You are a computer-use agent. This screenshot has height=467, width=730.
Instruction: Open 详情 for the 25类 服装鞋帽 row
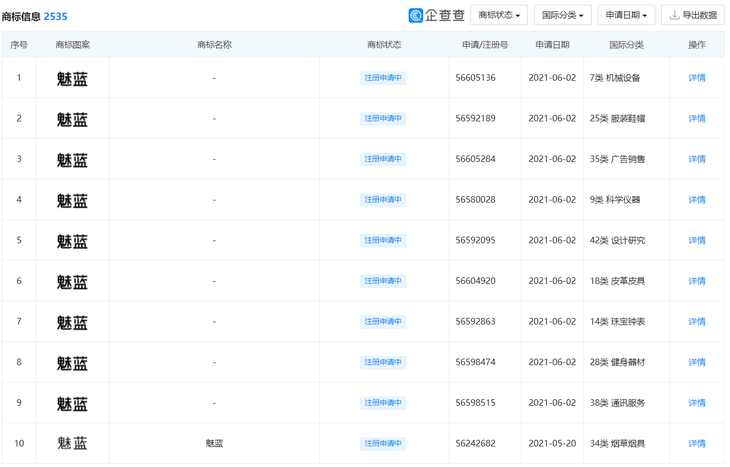click(697, 119)
